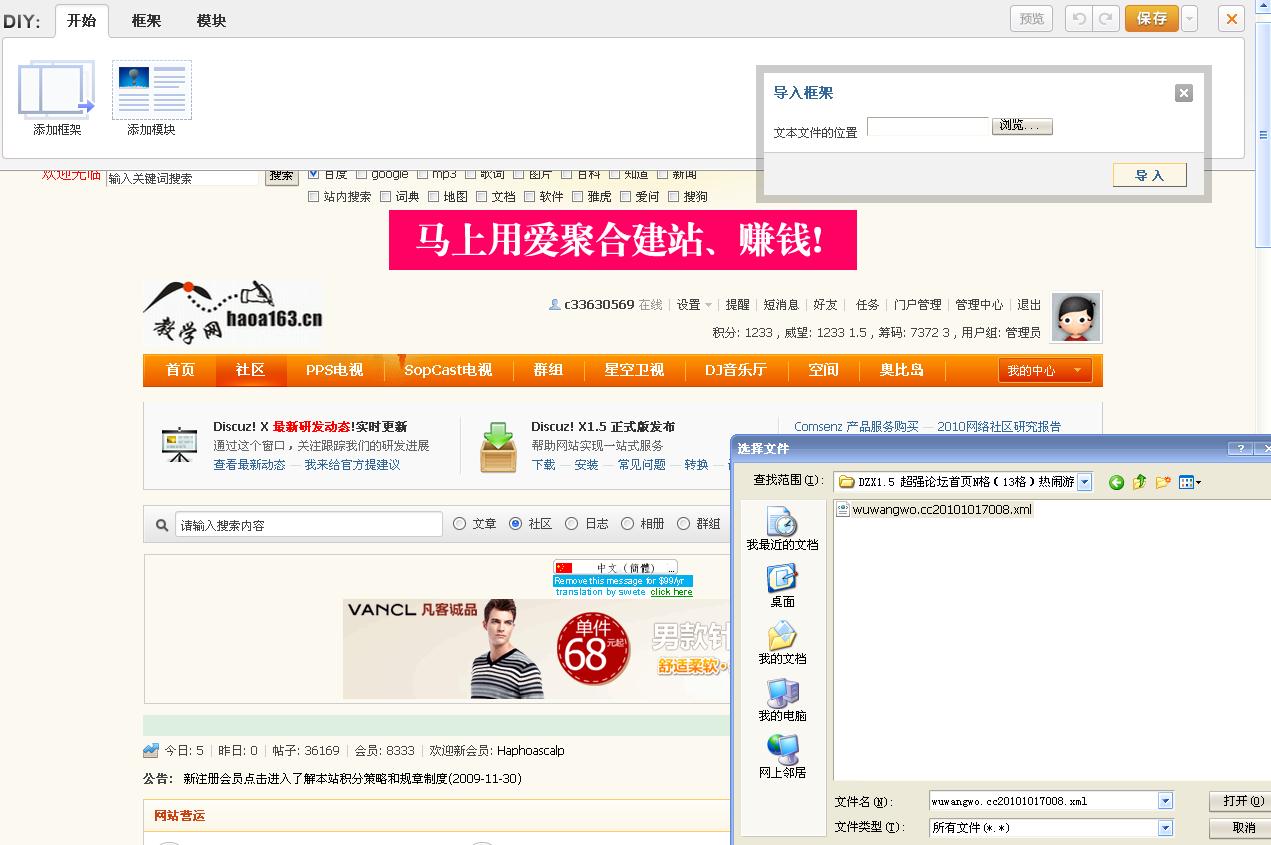The image size is (1271, 845).
Task: Close the DIY editor with the X
Action: pyautogui.click(x=1231, y=19)
